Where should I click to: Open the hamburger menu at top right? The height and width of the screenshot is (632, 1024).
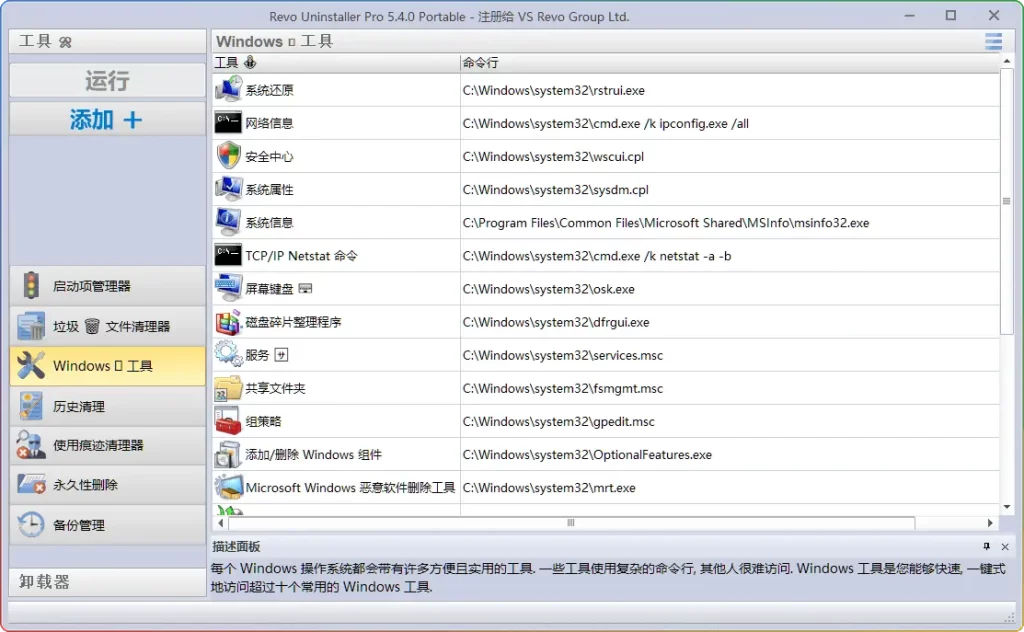[993, 41]
